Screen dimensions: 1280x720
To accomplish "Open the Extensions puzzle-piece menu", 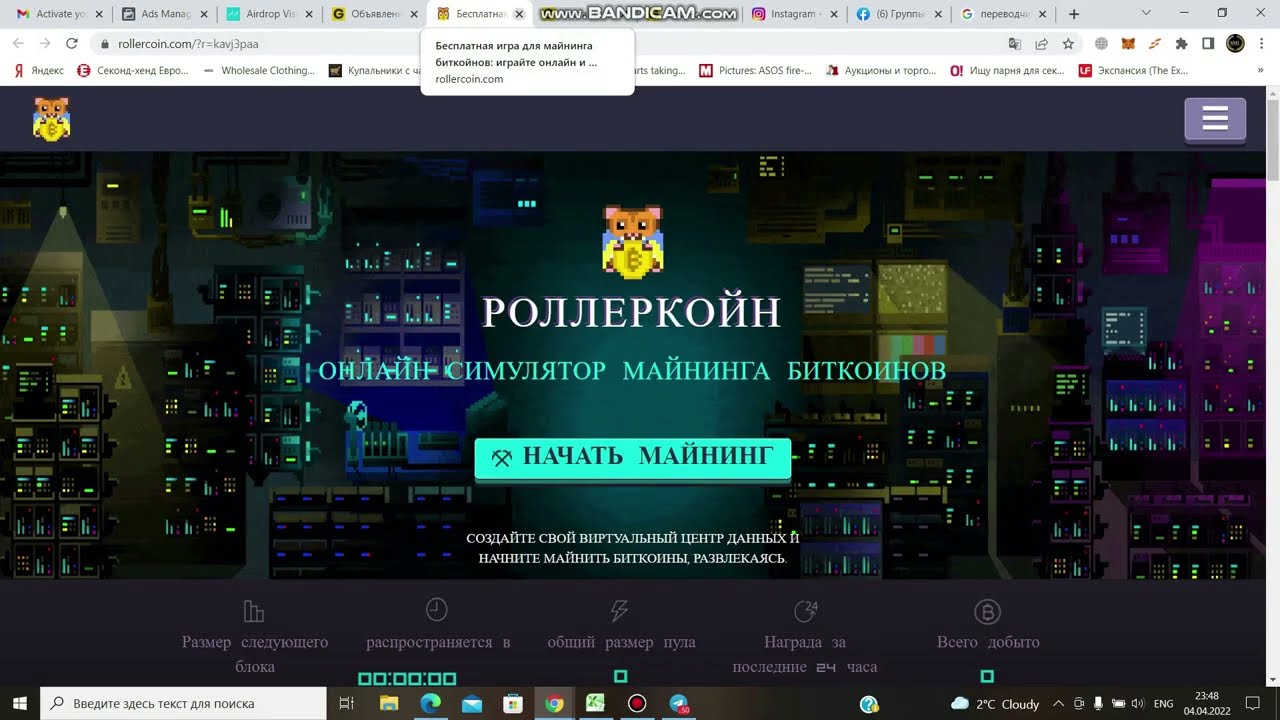I will tap(1181, 44).
